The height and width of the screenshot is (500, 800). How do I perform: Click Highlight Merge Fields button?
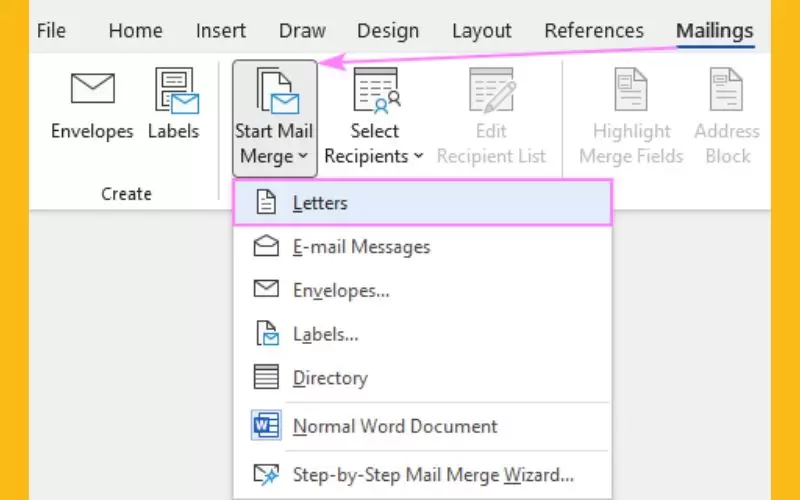pyautogui.click(x=631, y=117)
